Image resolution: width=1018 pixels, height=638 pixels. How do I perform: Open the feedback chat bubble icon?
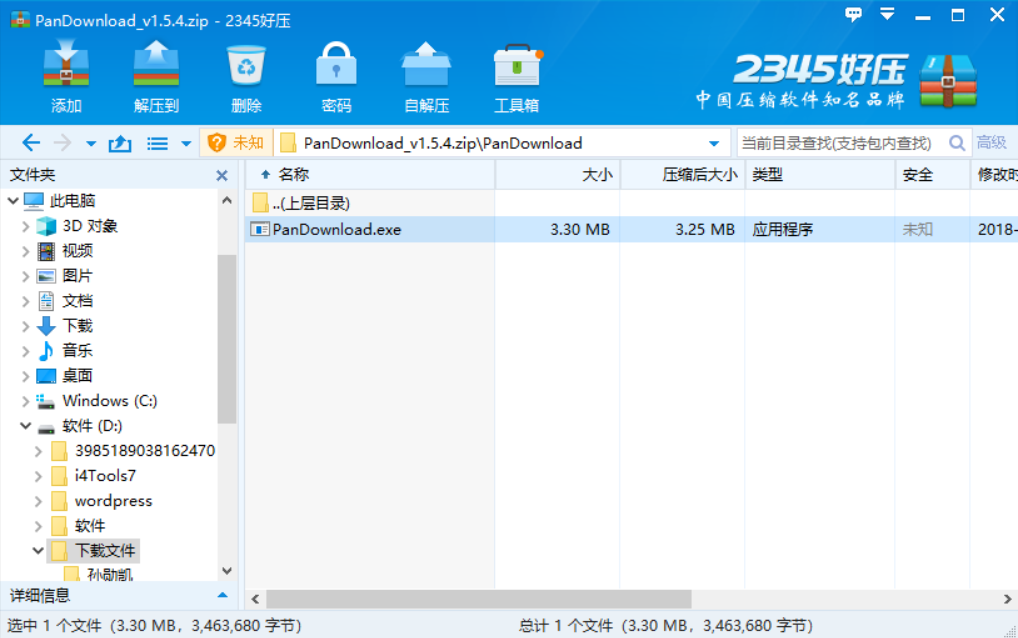click(853, 14)
